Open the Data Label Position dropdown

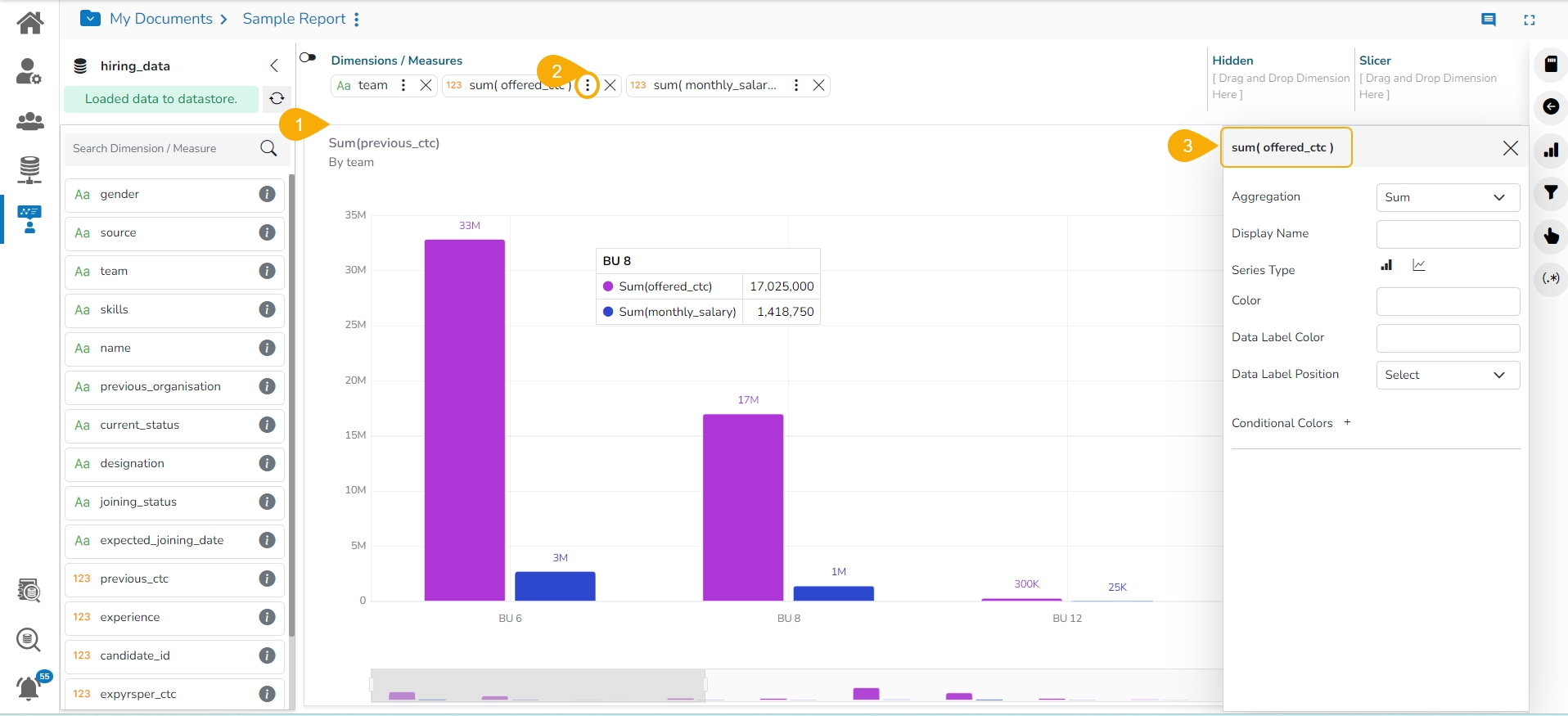click(x=1447, y=375)
